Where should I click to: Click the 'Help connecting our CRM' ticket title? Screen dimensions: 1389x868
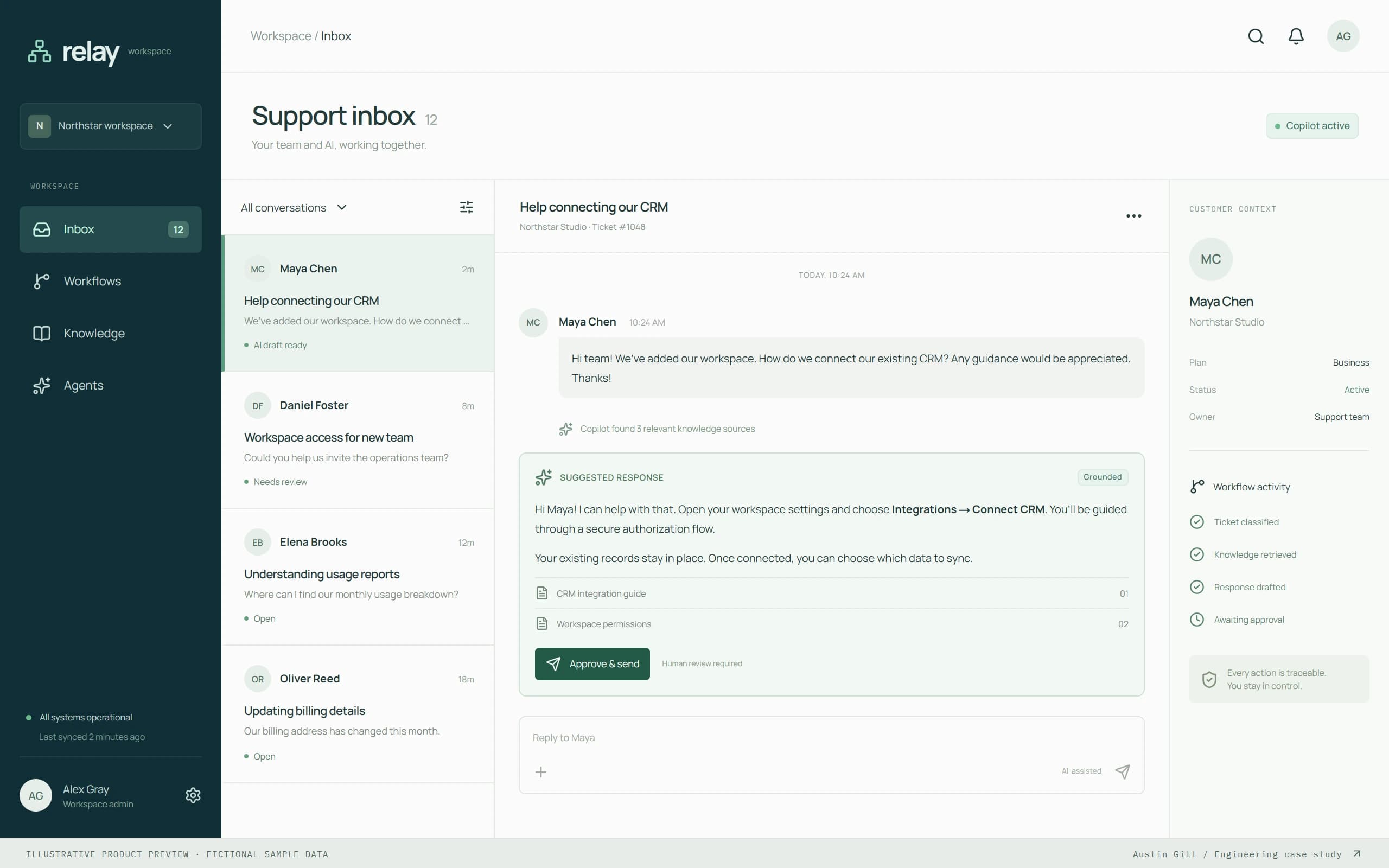click(x=594, y=207)
